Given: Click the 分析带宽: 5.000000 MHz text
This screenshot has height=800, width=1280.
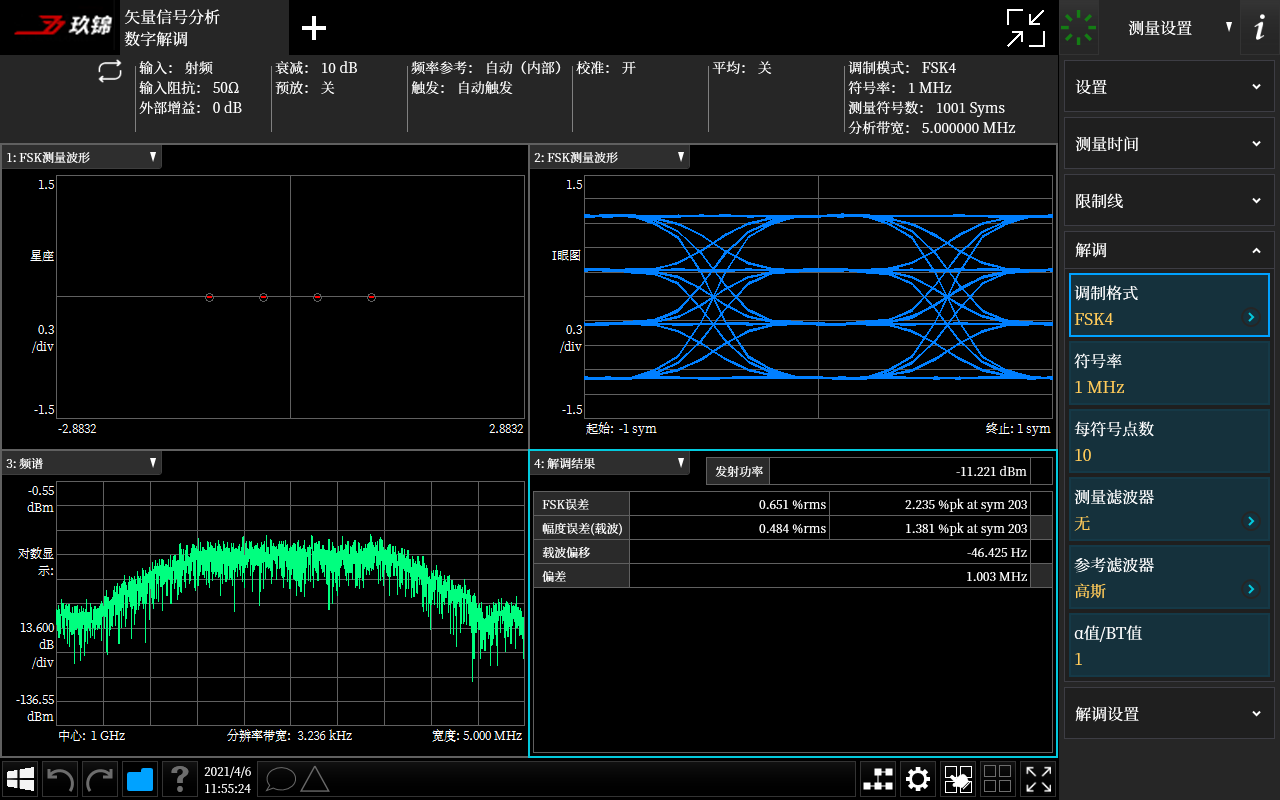Looking at the screenshot, I should tap(932, 128).
